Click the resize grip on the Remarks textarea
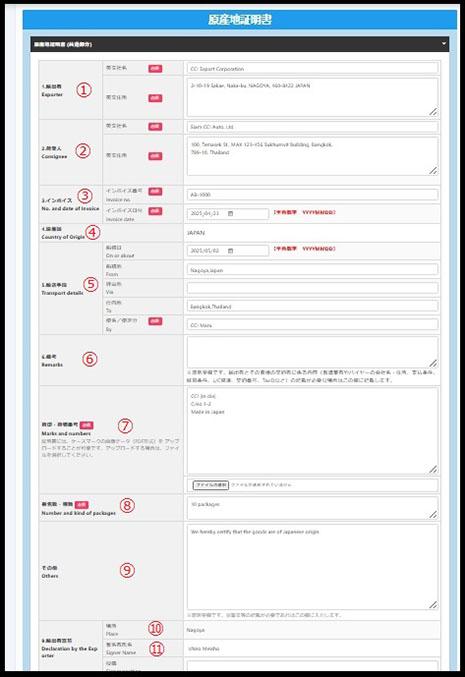The width and height of the screenshot is (465, 677). [x=433, y=363]
